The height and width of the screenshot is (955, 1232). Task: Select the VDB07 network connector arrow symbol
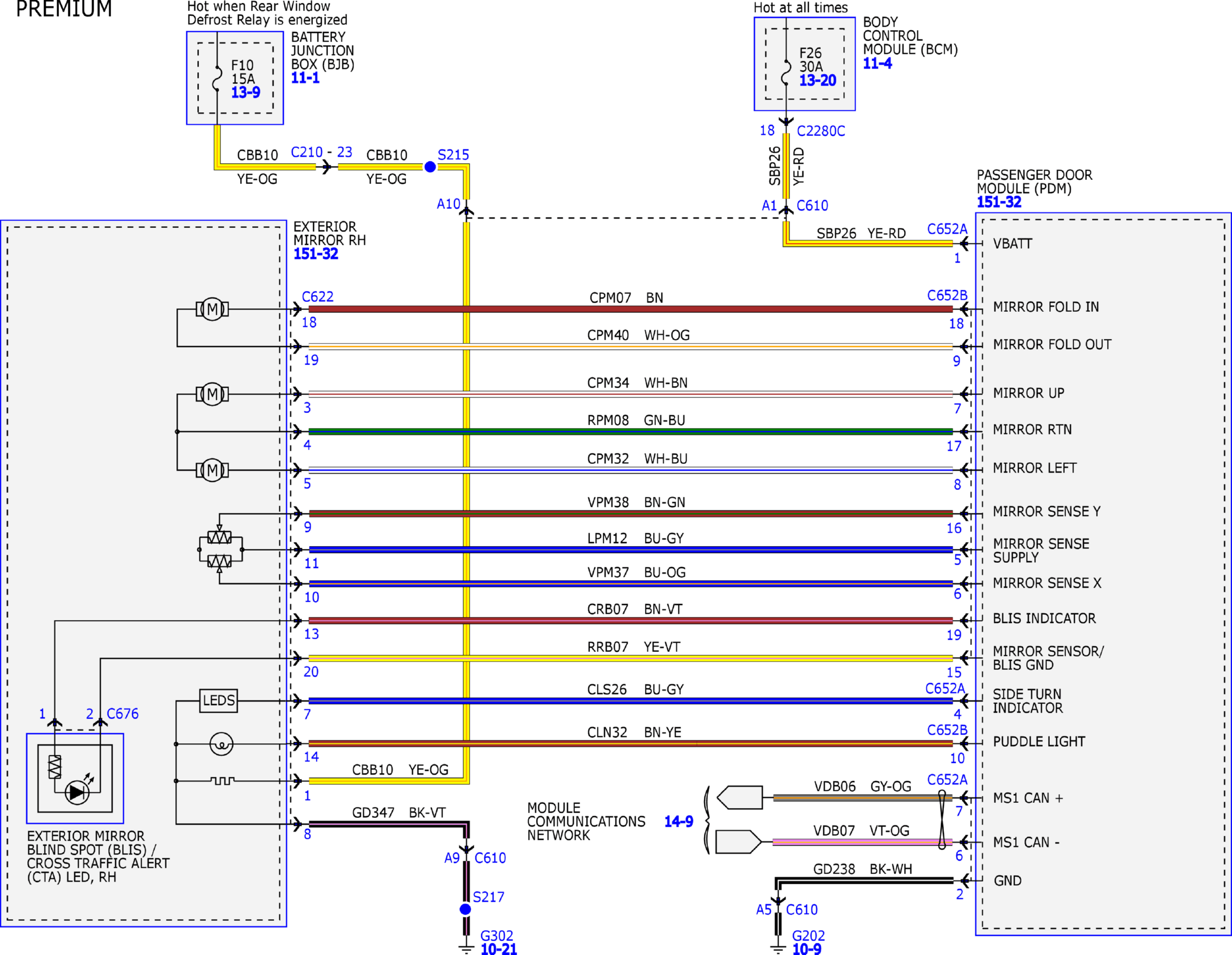coord(739,842)
